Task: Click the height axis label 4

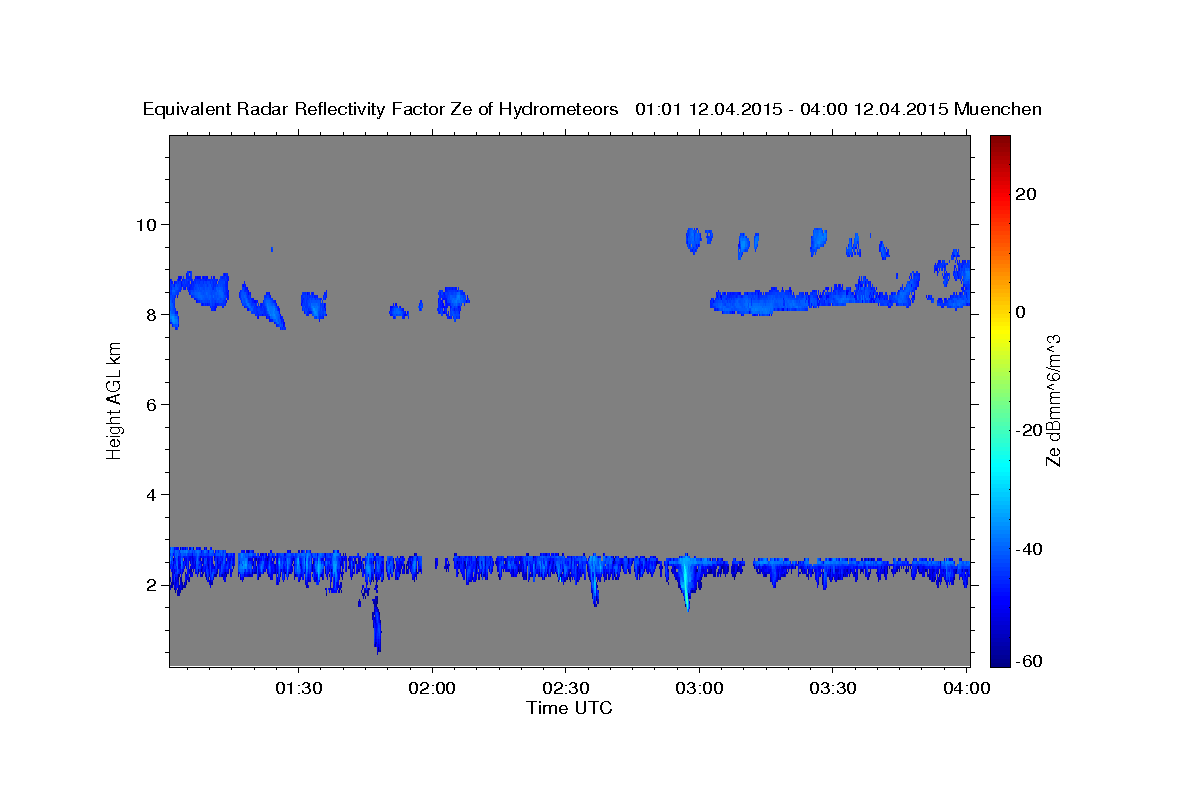Action: 153,495
